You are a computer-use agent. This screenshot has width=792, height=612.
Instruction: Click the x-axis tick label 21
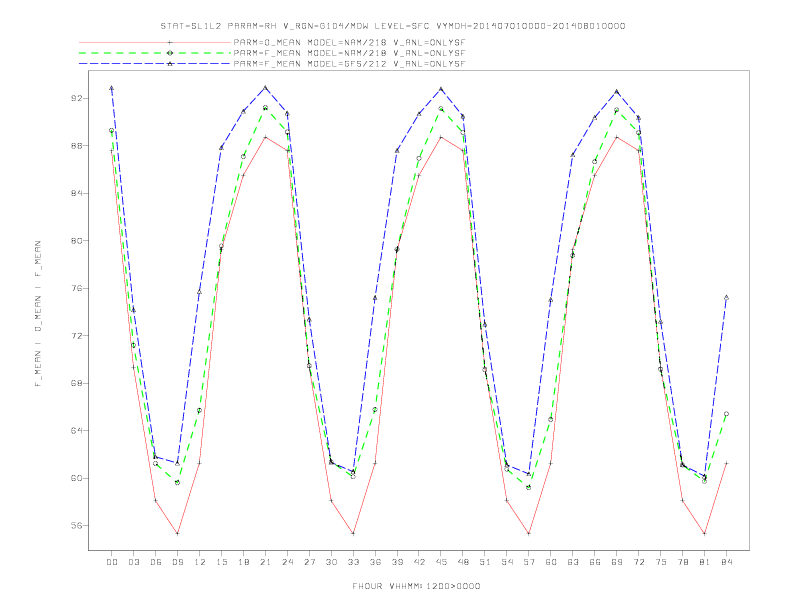265,562
